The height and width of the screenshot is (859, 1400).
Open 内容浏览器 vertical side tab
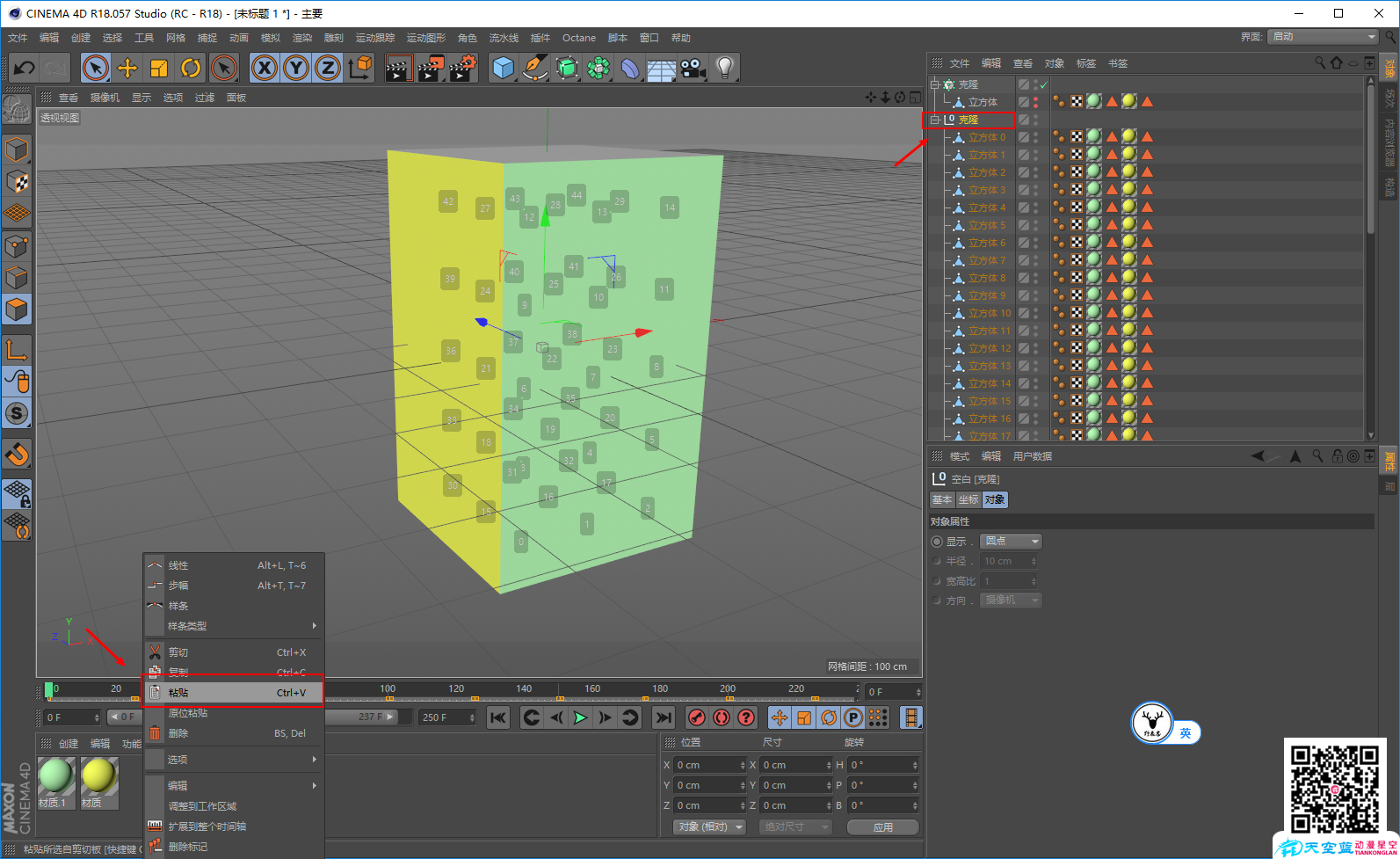click(1389, 142)
